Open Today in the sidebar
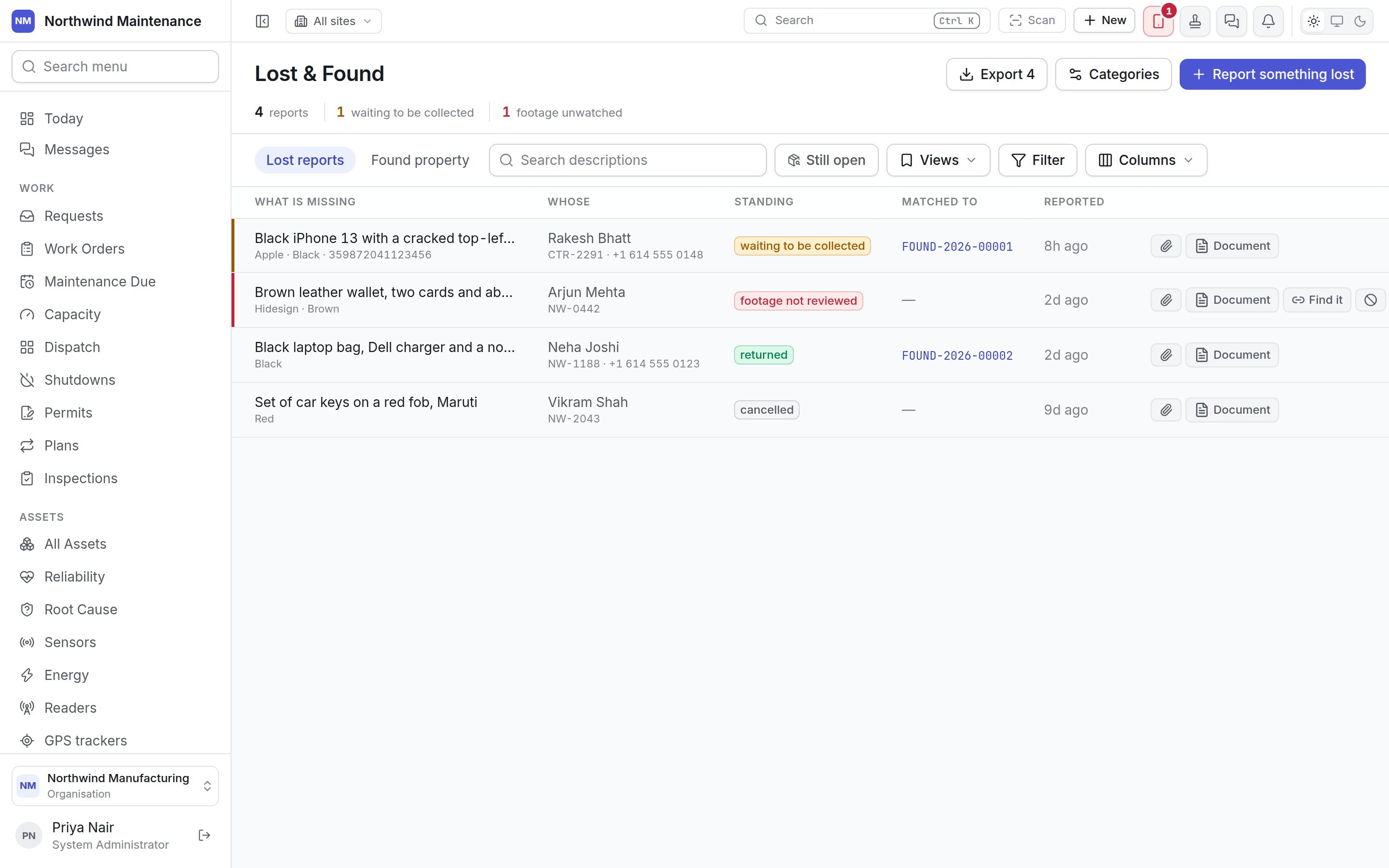 115,118
